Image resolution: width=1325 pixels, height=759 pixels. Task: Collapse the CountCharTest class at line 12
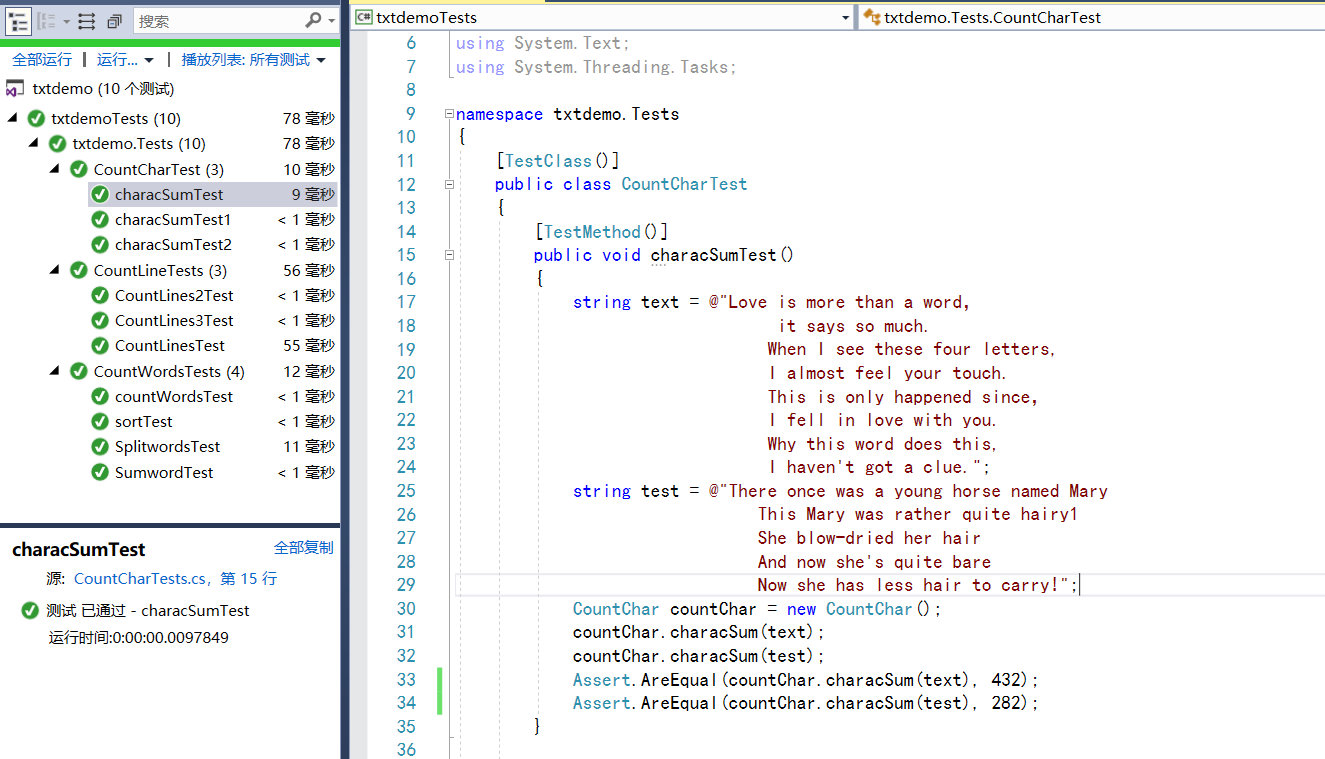coord(449,185)
